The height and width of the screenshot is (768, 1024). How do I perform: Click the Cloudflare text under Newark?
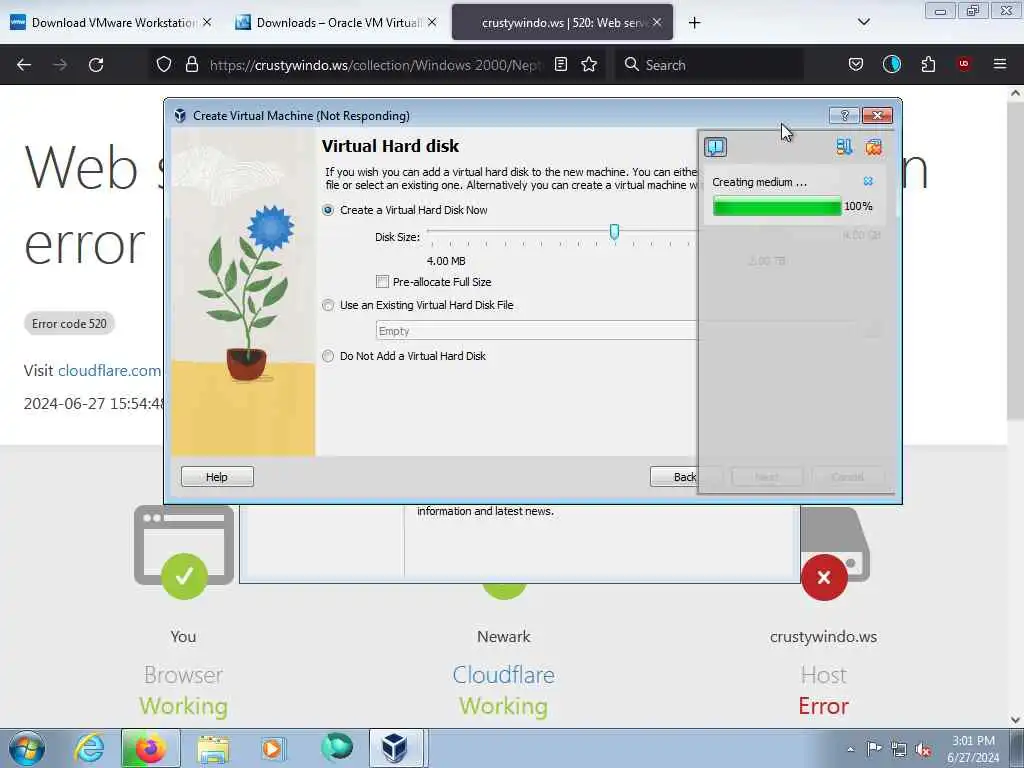[504, 675]
